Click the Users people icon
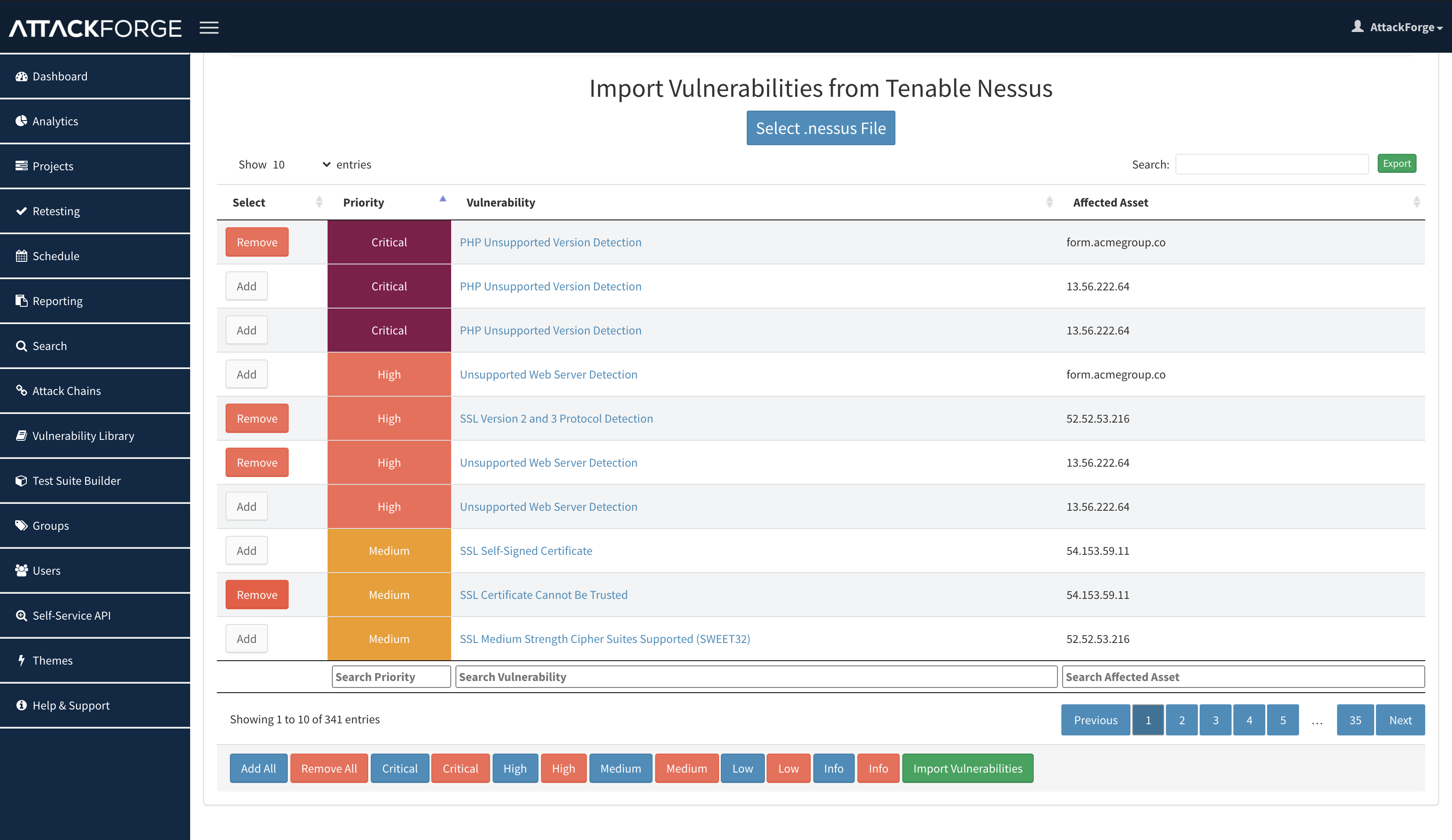Image resolution: width=1452 pixels, height=840 pixels. (x=21, y=570)
